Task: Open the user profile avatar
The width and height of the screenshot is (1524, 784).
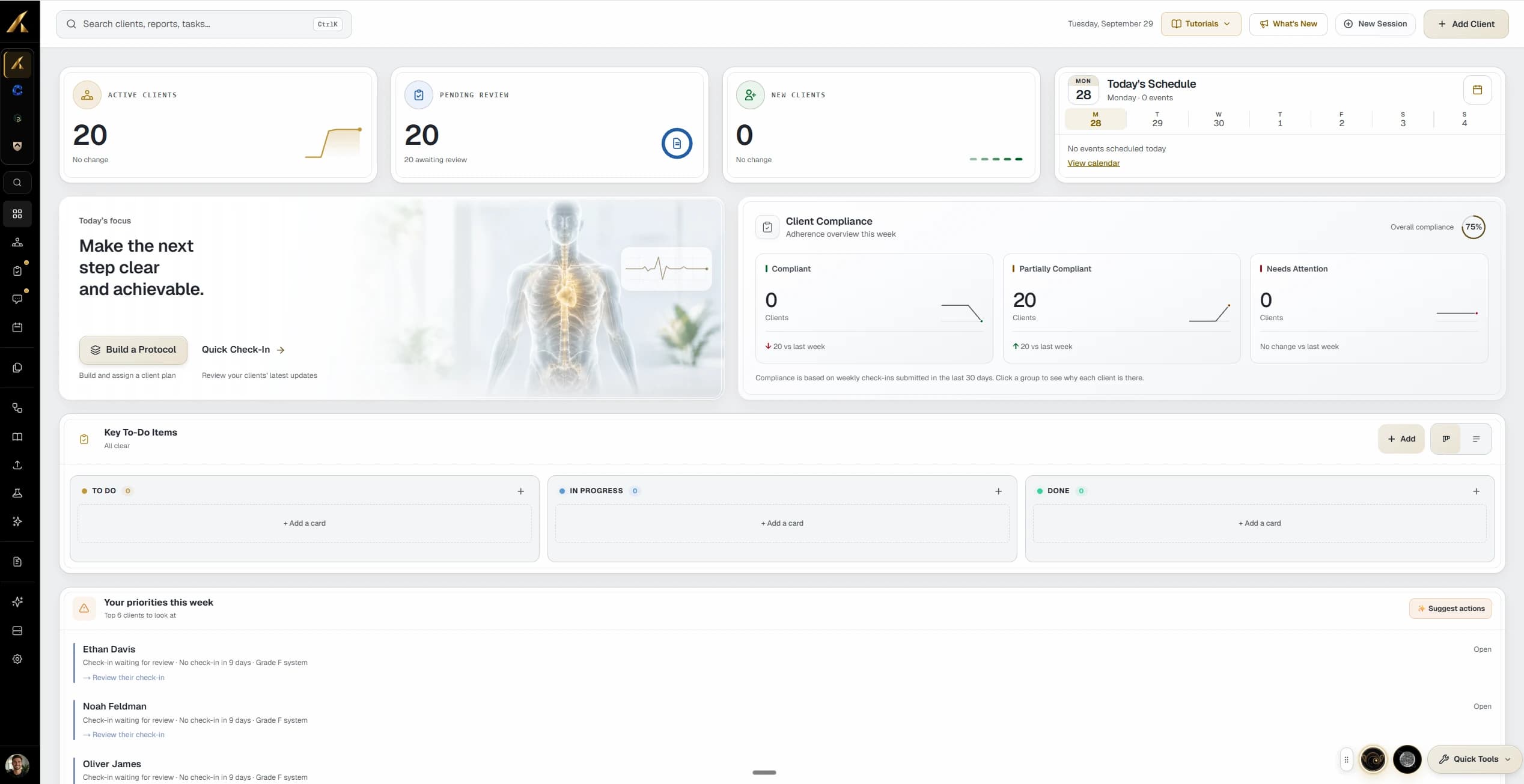Action: pyautogui.click(x=17, y=765)
